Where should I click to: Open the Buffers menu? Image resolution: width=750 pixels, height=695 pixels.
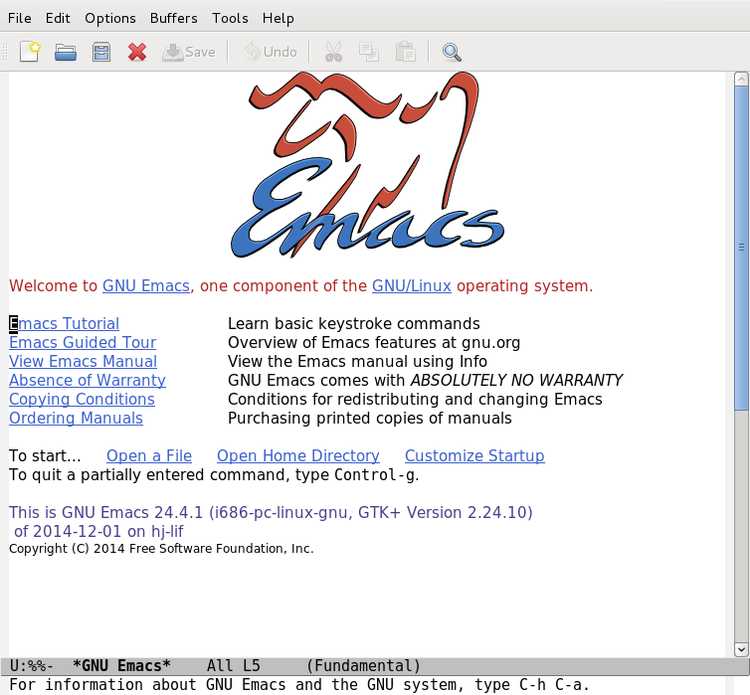click(174, 18)
